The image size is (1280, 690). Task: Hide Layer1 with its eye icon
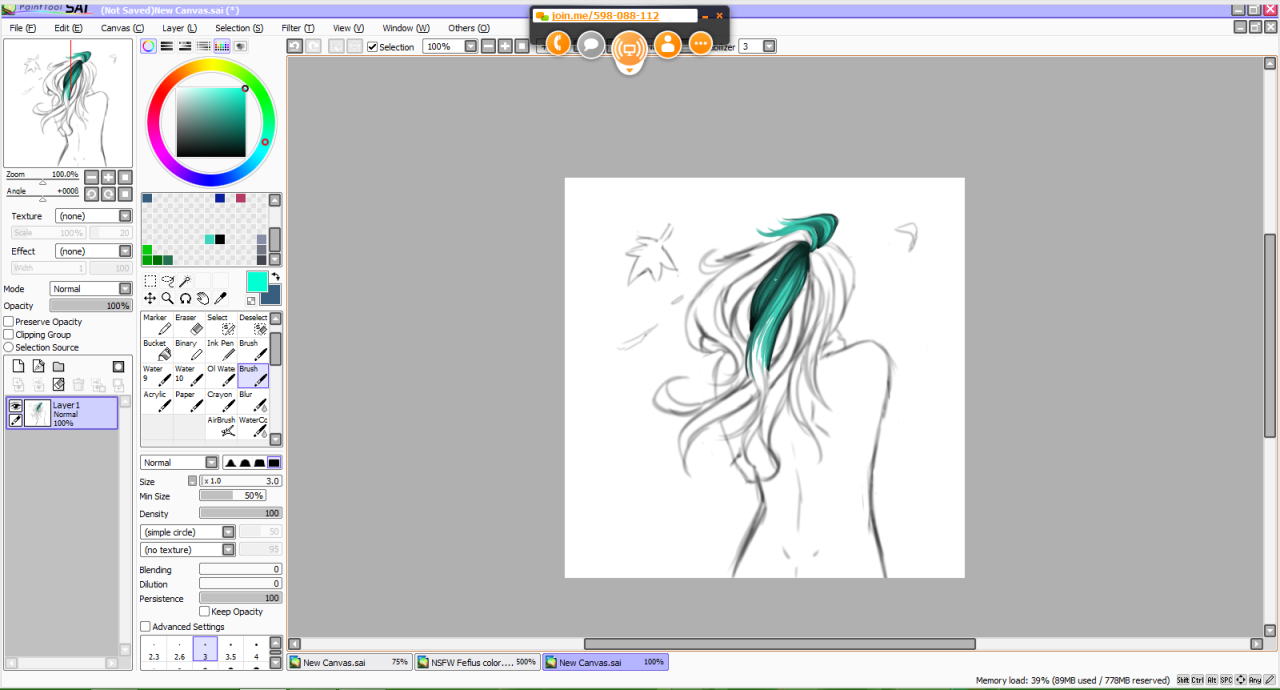tap(16, 406)
